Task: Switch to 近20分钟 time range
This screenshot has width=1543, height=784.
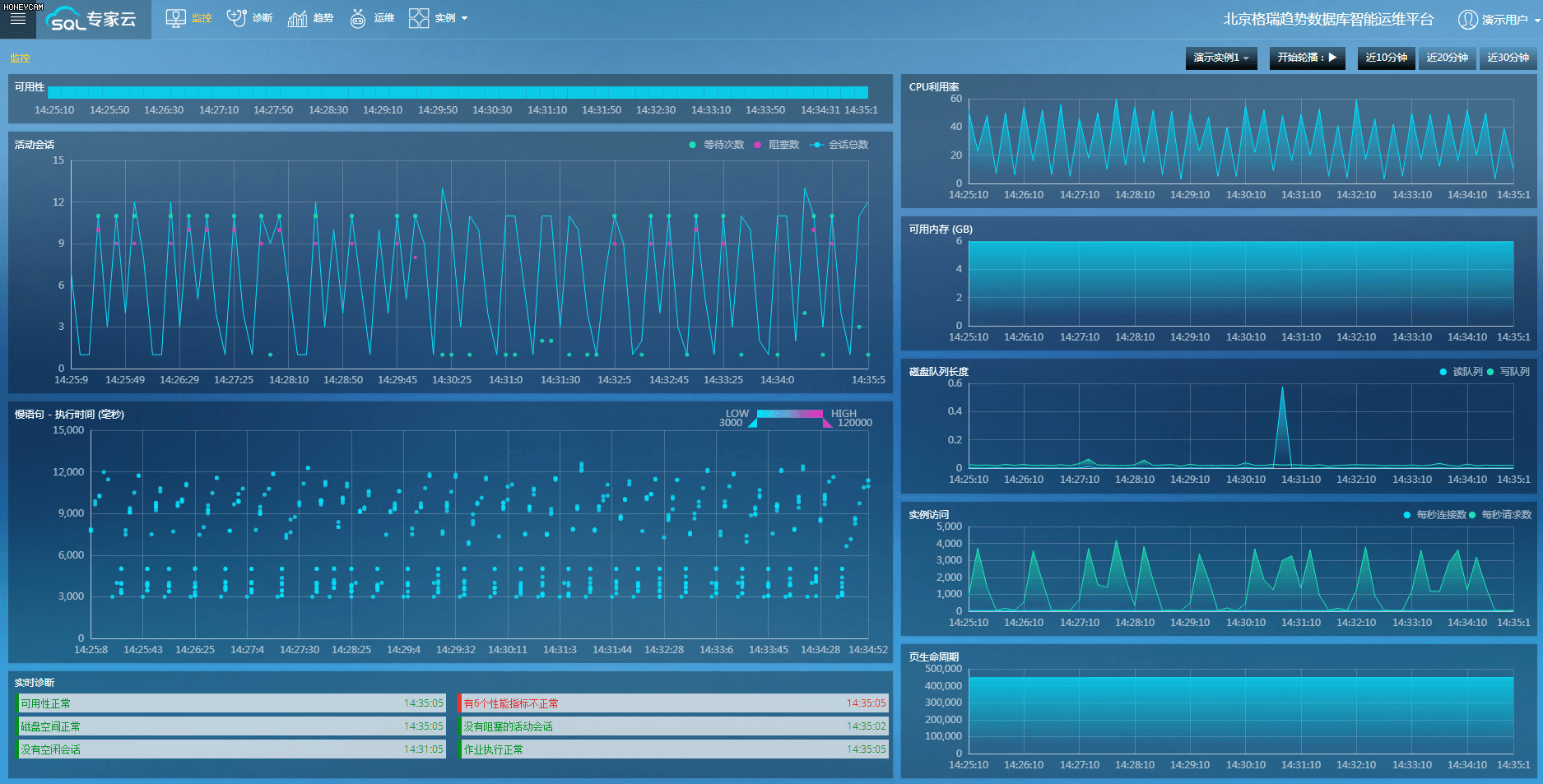Action: (x=1447, y=58)
